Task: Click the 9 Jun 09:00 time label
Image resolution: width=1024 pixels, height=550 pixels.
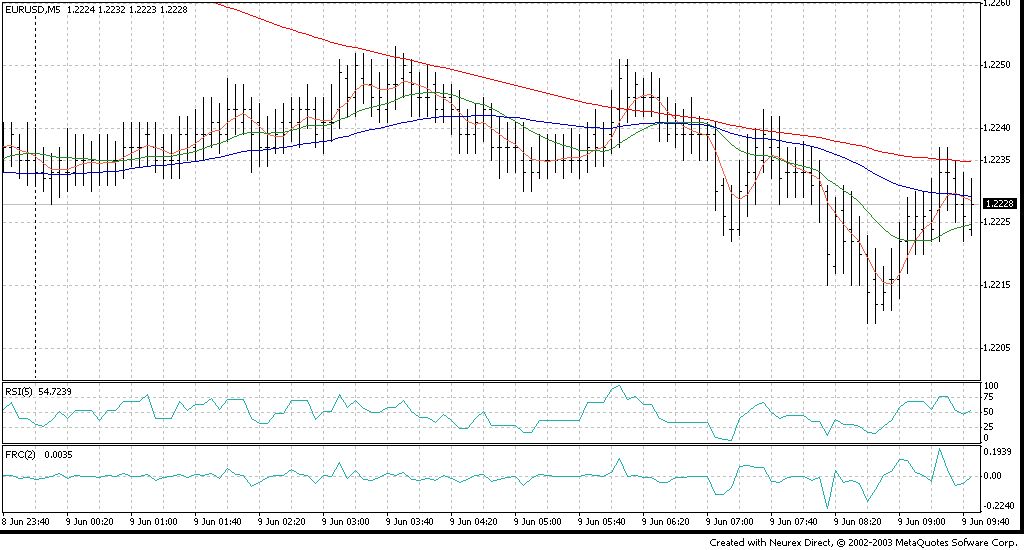Action: tap(921, 521)
